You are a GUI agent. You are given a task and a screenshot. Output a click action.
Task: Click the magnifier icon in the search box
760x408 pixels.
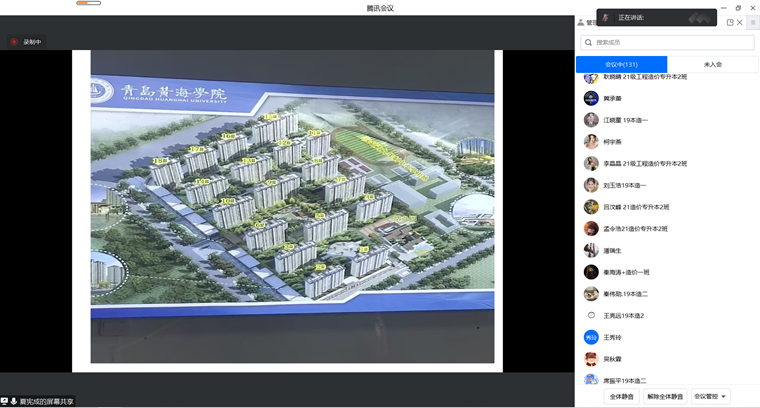(x=588, y=43)
